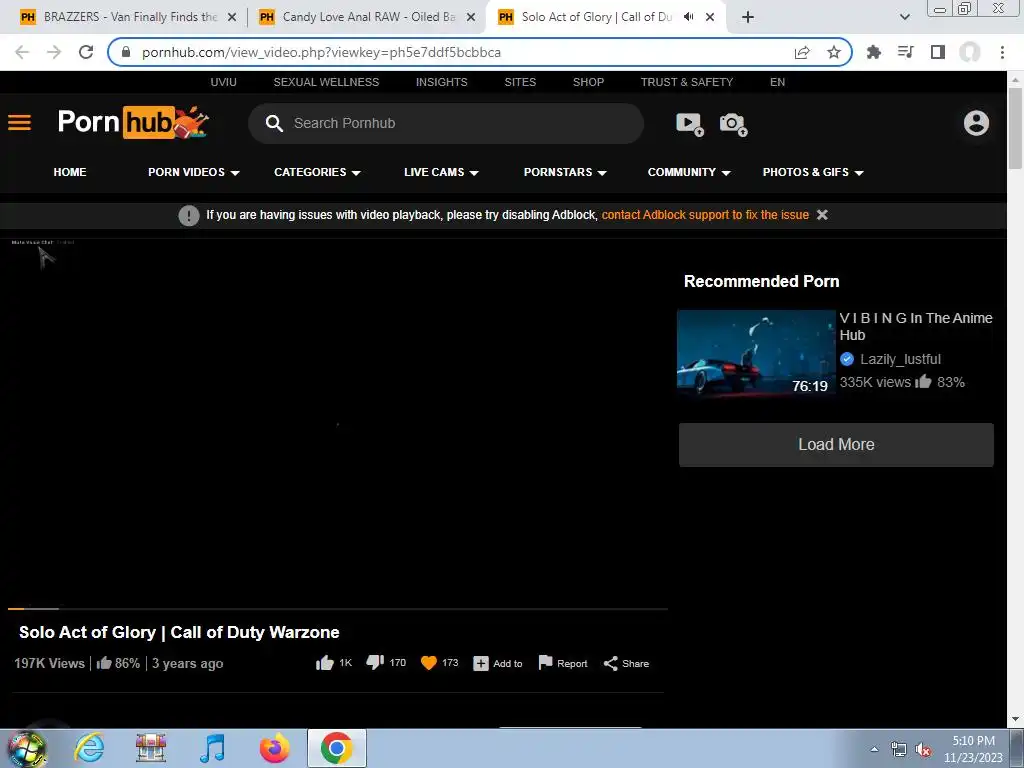
Task: Open contact Adblock support link
Action: coord(705,215)
